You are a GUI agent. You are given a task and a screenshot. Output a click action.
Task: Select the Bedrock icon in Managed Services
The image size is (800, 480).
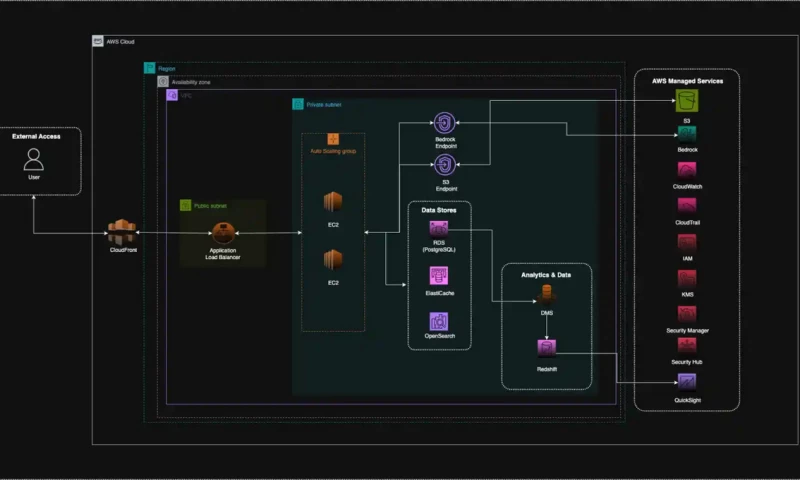687,134
